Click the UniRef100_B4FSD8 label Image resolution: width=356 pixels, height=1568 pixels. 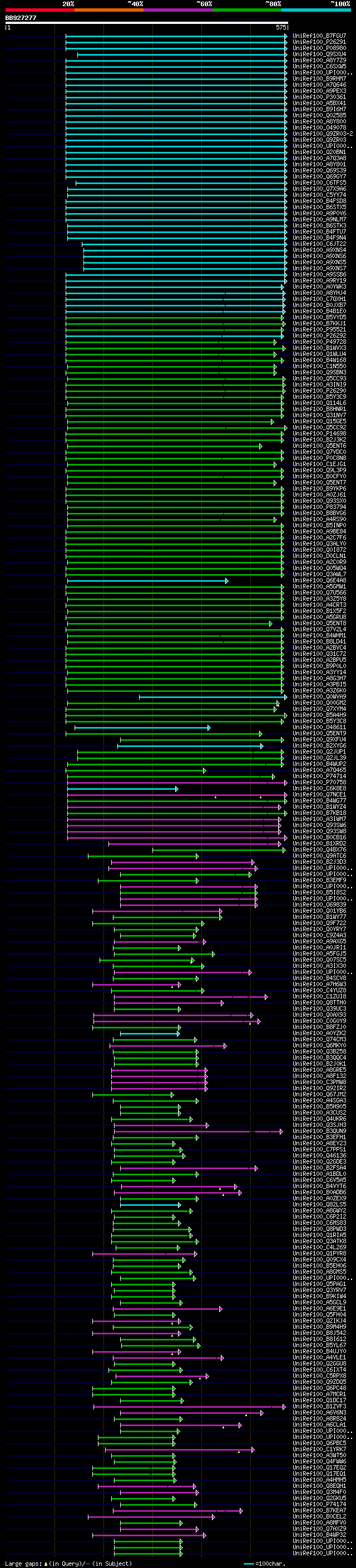click(x=319, y=201)
